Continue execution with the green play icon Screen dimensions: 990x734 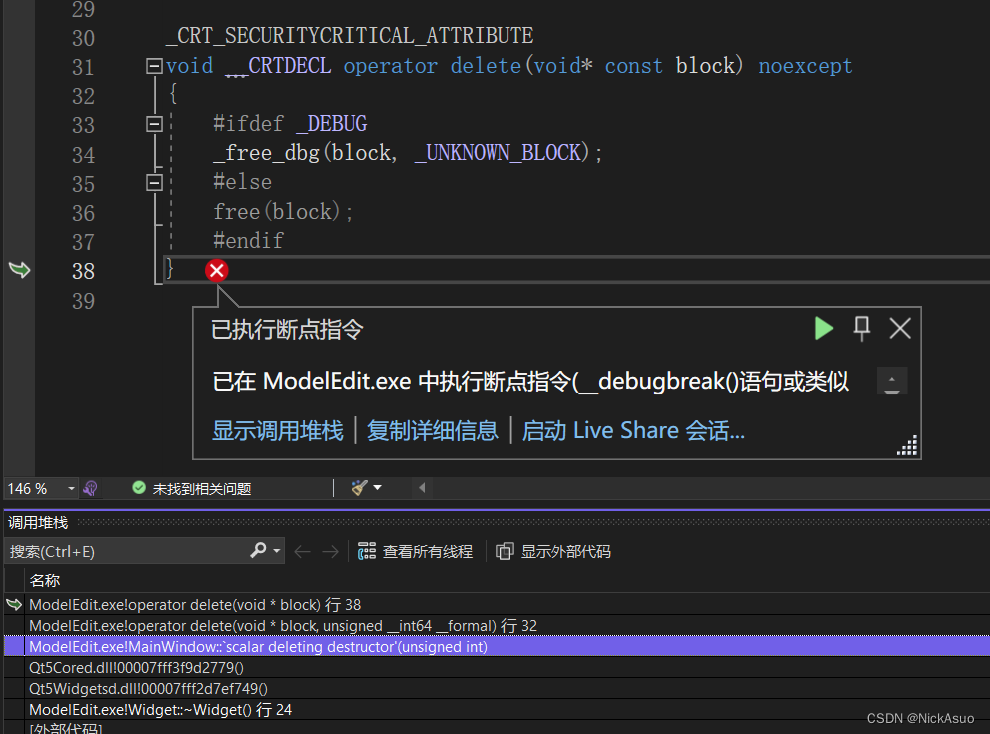click(x=823, y=328)
